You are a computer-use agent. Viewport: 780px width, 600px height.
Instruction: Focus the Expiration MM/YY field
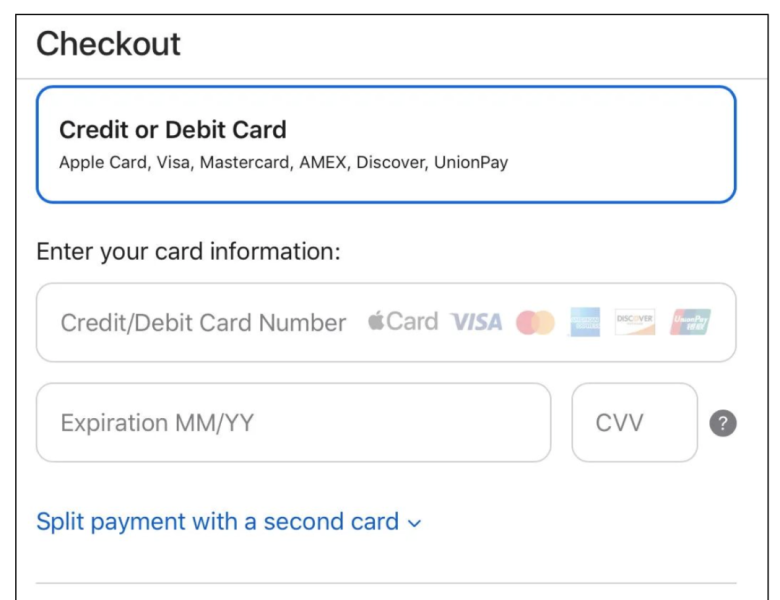pyautogui.click(x=293, y=422)
